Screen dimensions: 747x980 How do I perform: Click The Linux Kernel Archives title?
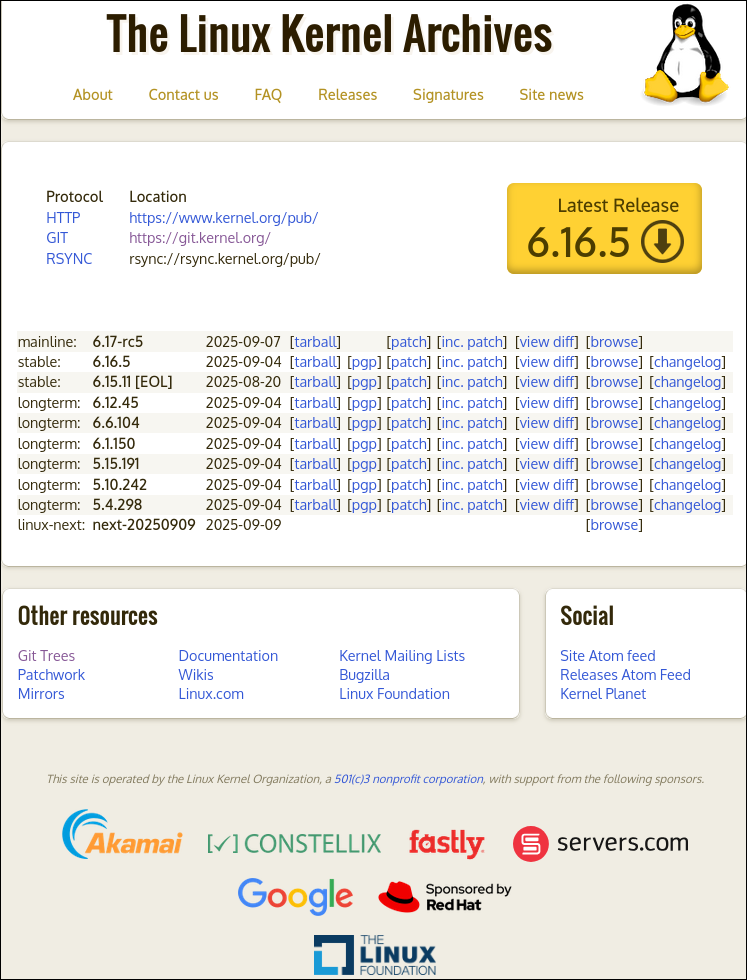pyautogui.click(x=329, y=33)
